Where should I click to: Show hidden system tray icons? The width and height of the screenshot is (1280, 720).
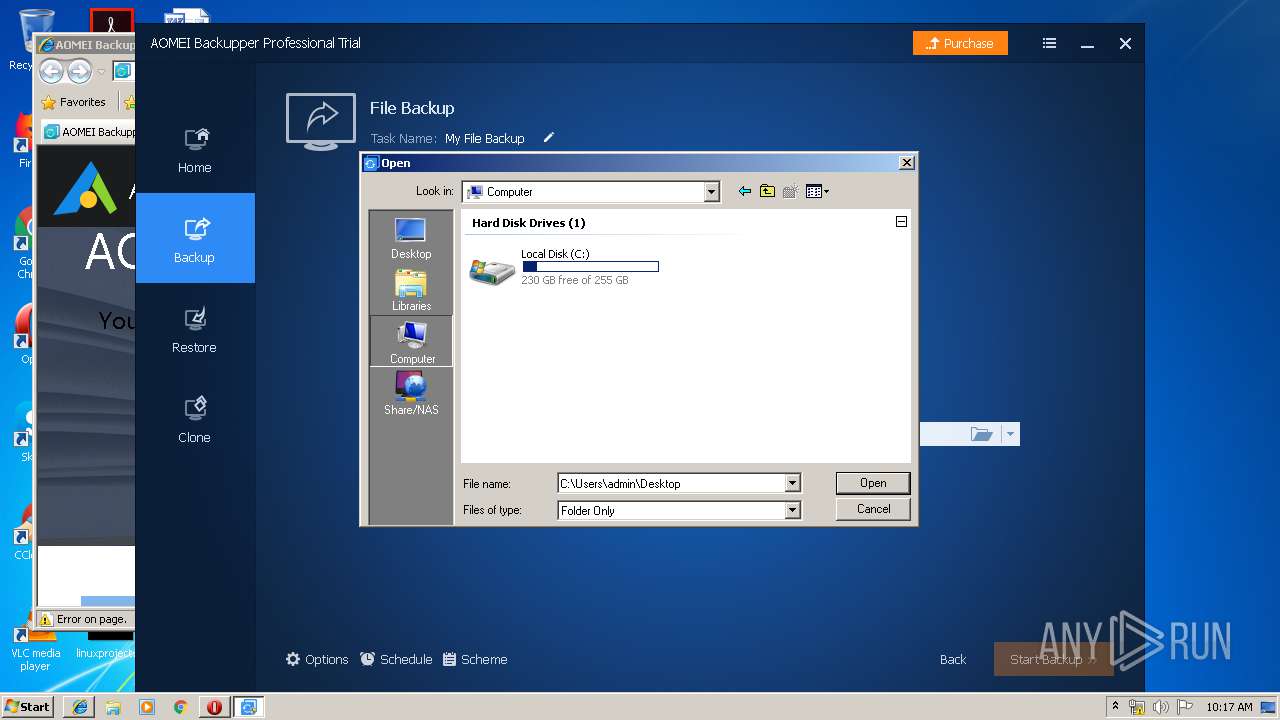click(x=1116, y=707)
